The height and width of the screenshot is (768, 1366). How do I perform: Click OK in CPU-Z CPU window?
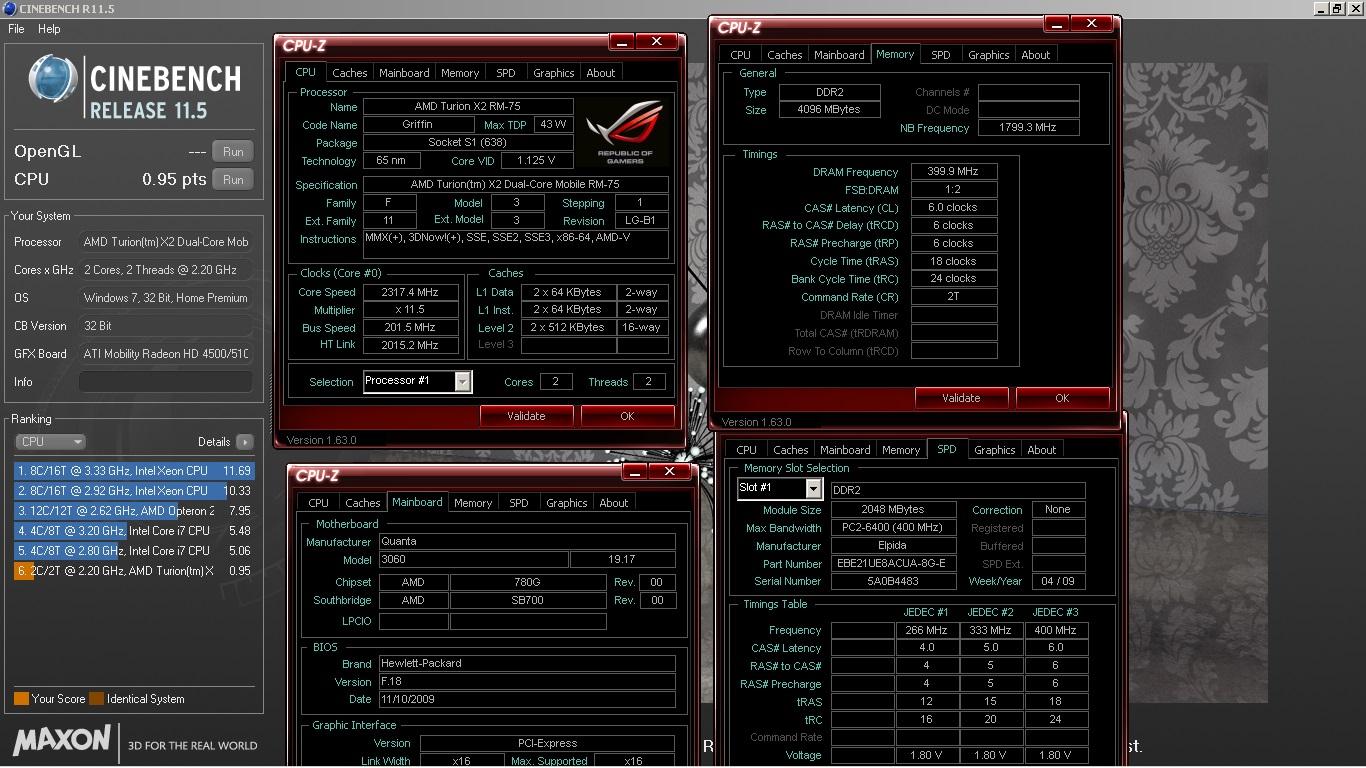point(627,416)
